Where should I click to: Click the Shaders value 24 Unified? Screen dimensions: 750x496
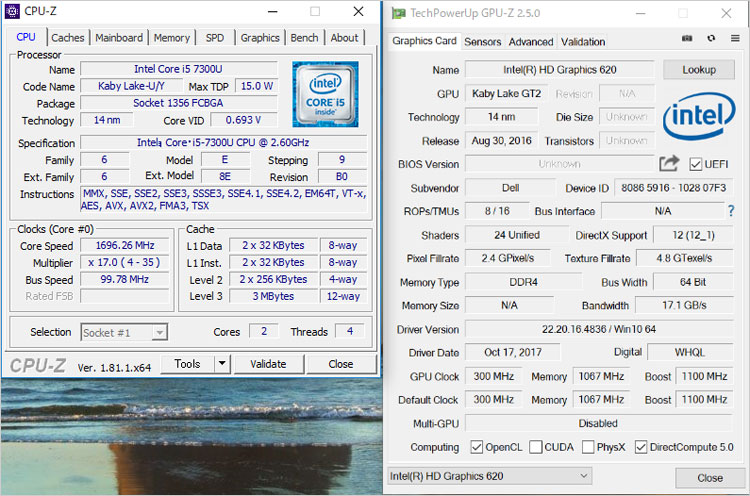click(x=517, y=235)
